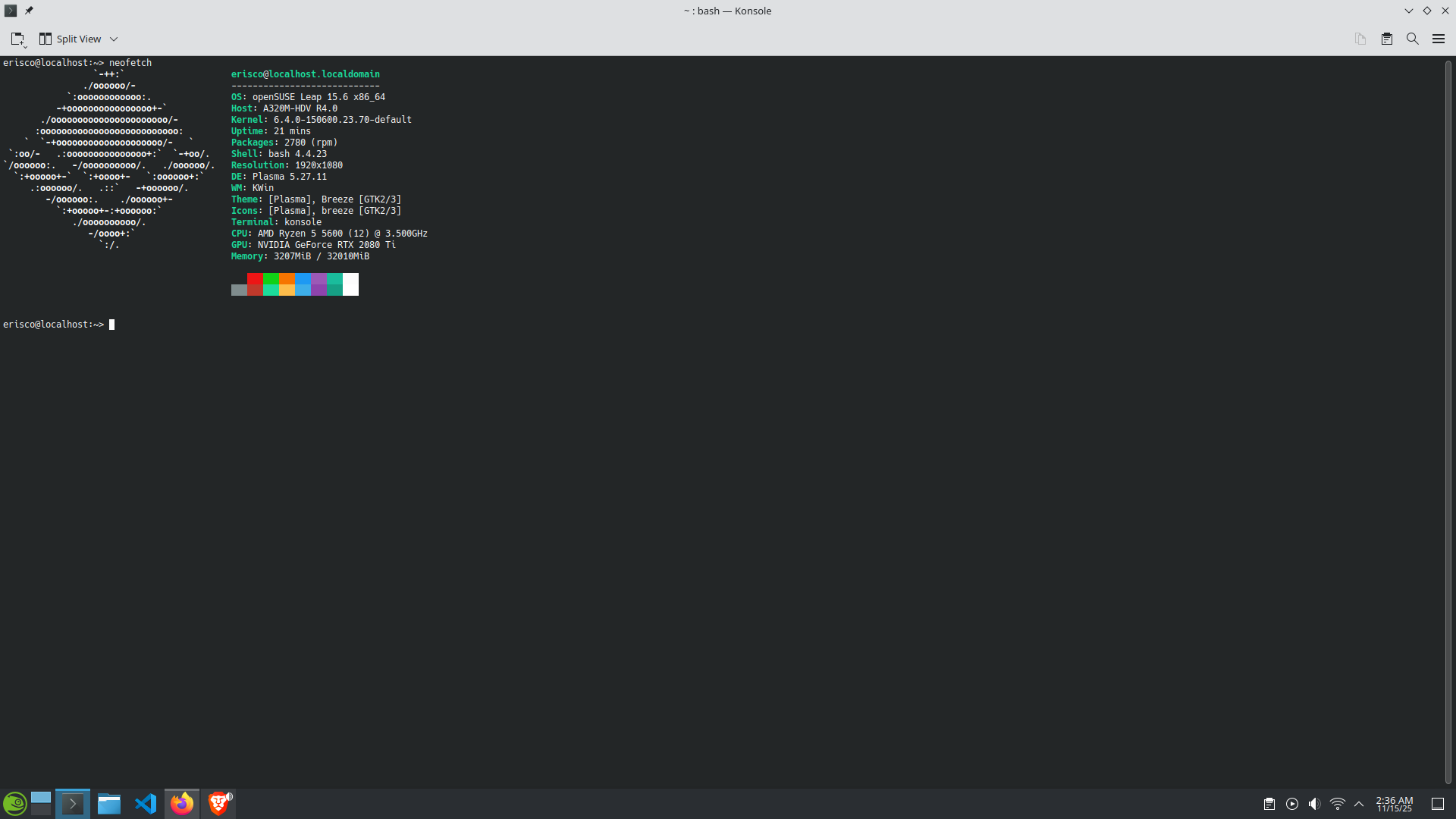Open Wi-Fi network settings in tray
Image resolution: width=1456 pixels, height=819 pixels.
(x=1337, y=804)
